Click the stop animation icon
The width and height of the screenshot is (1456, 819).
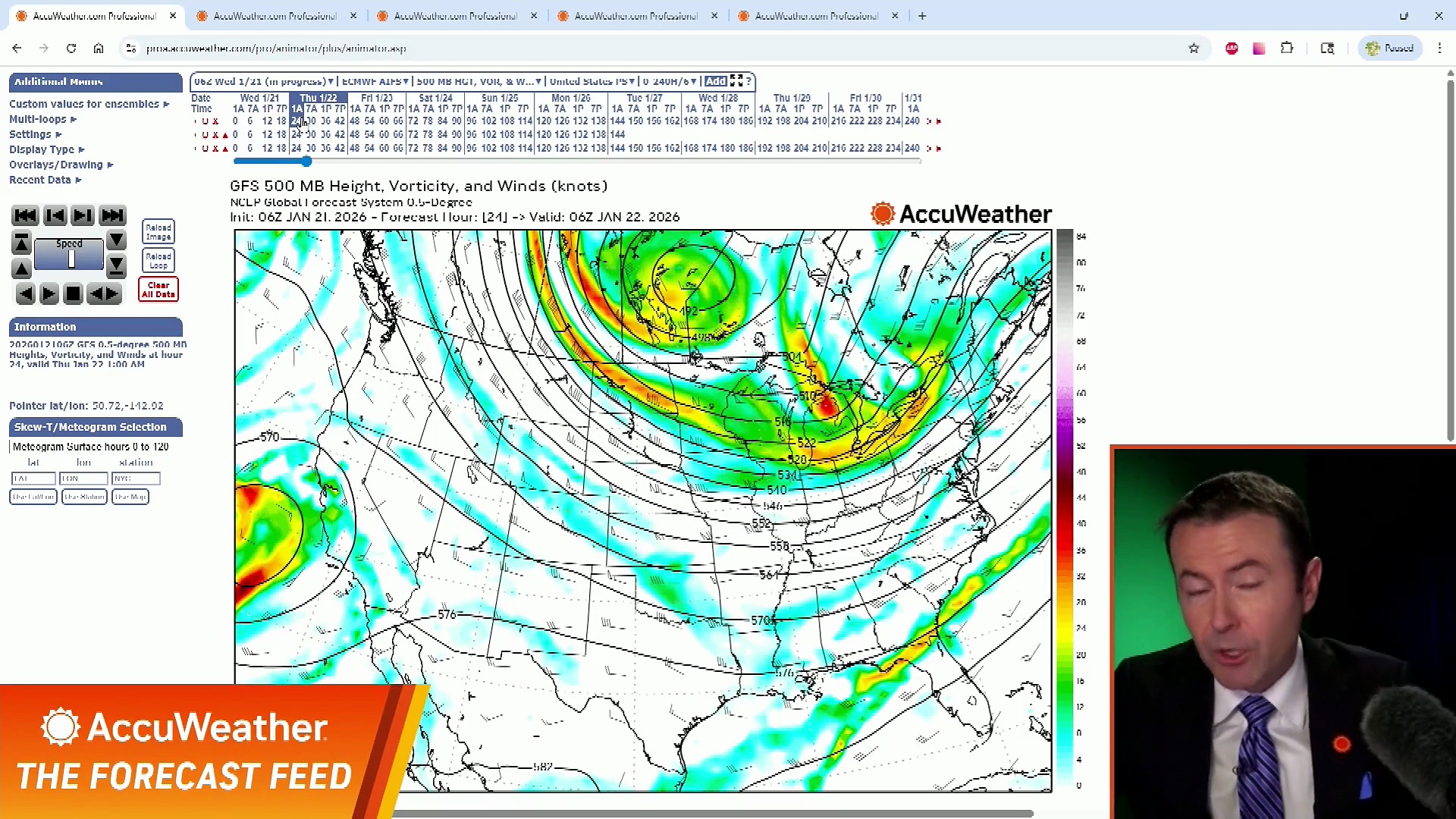click(73, 293)
